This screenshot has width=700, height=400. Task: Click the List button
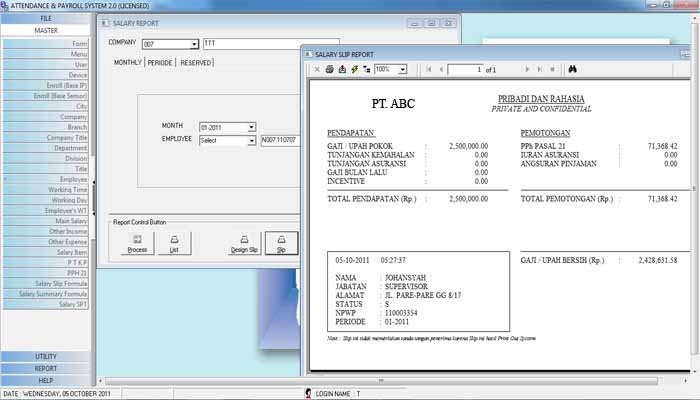click(174, 244)
